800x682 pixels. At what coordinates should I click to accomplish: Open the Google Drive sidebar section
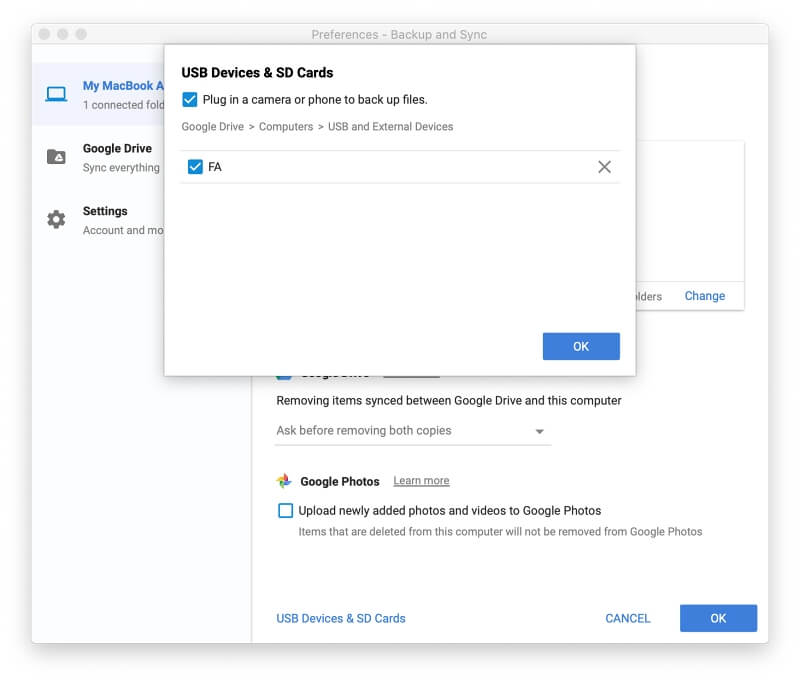point(98,157)
